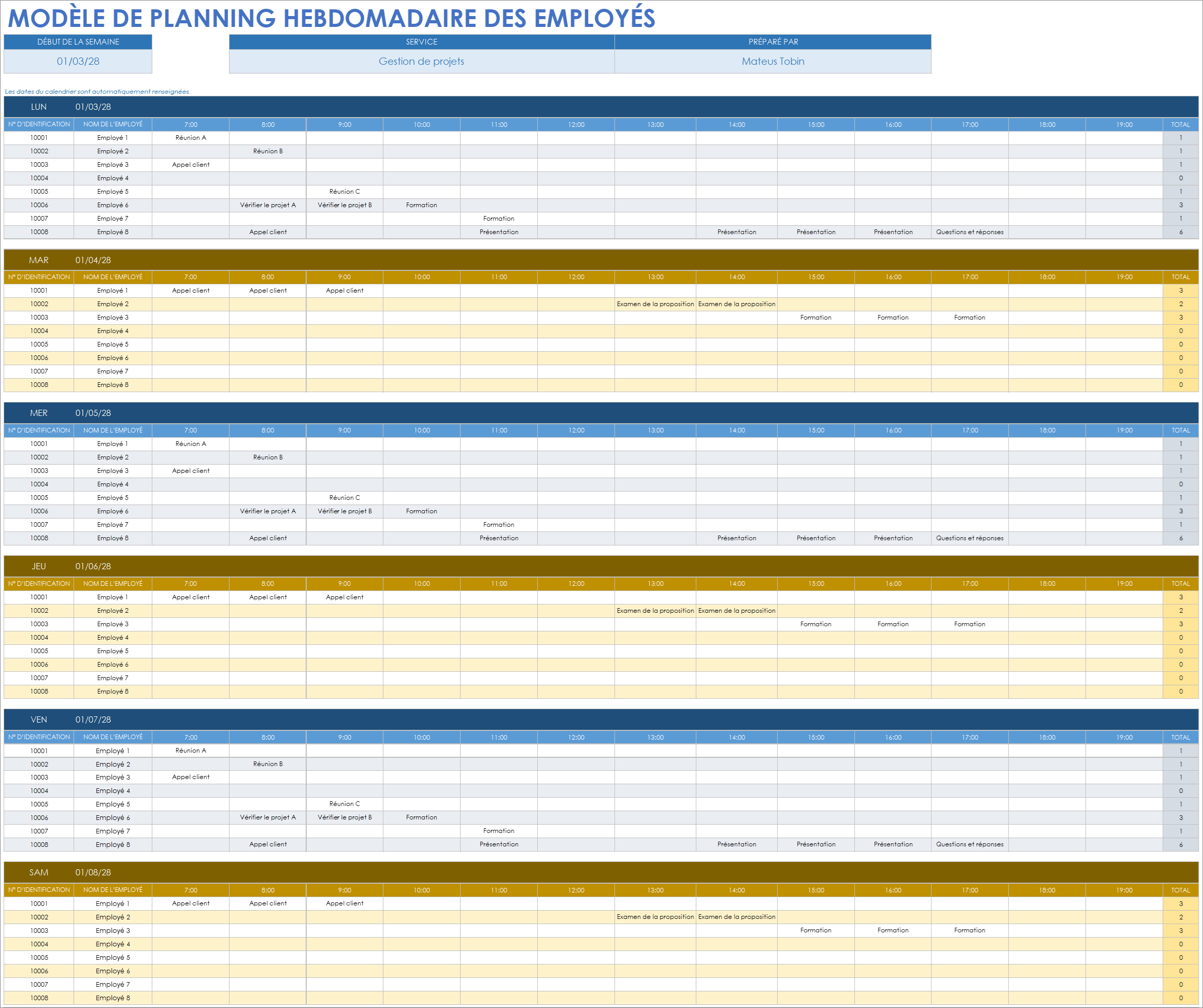1203x1008 pixels.
Task: Click the 17:00 Formation cell in JEU table
Action: click(970, 624)
